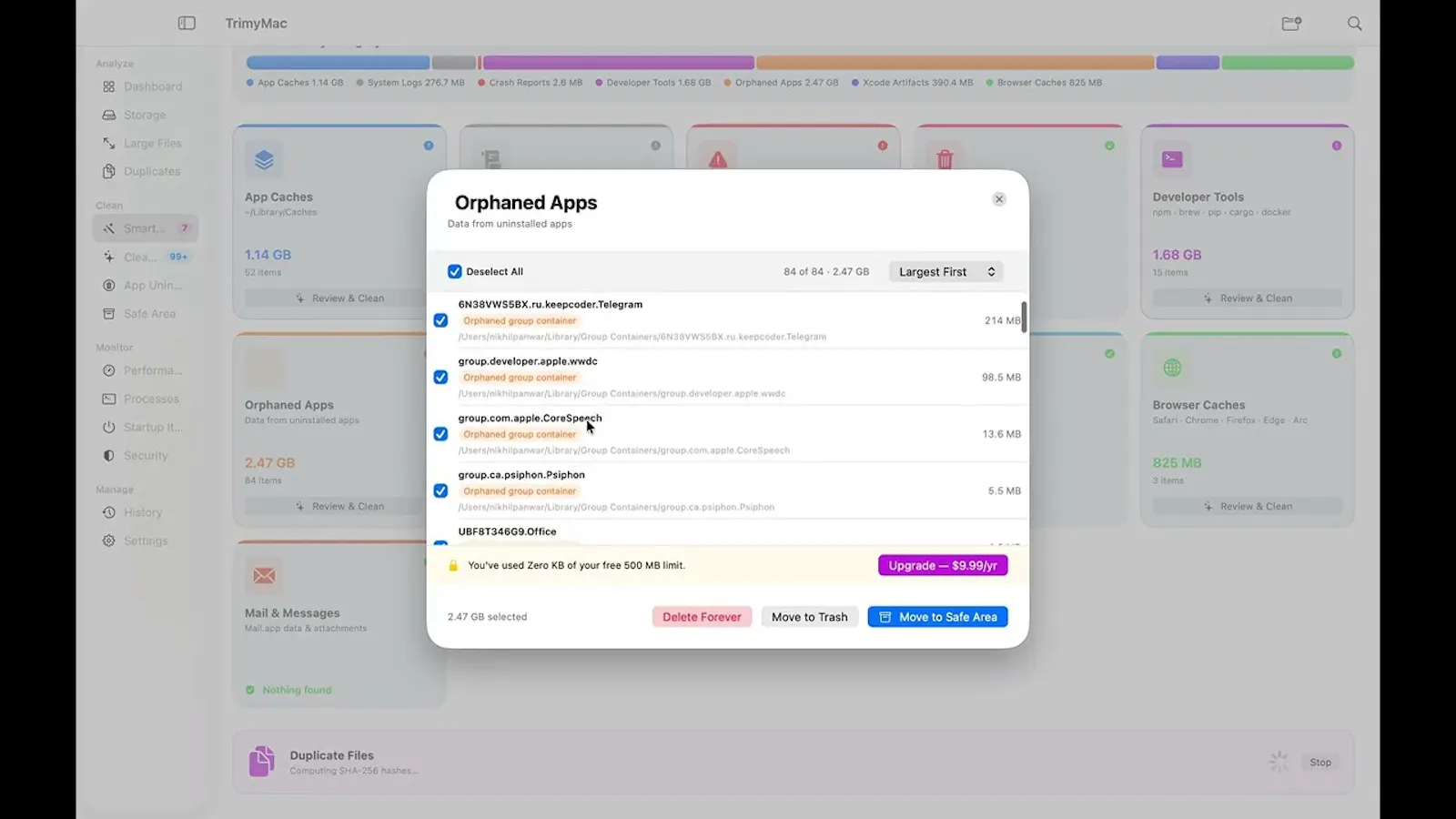Click the App Uninstaller icon
Image resolution: width=1456 pixels, height=819 pixels.
click(x=109, y=285)
